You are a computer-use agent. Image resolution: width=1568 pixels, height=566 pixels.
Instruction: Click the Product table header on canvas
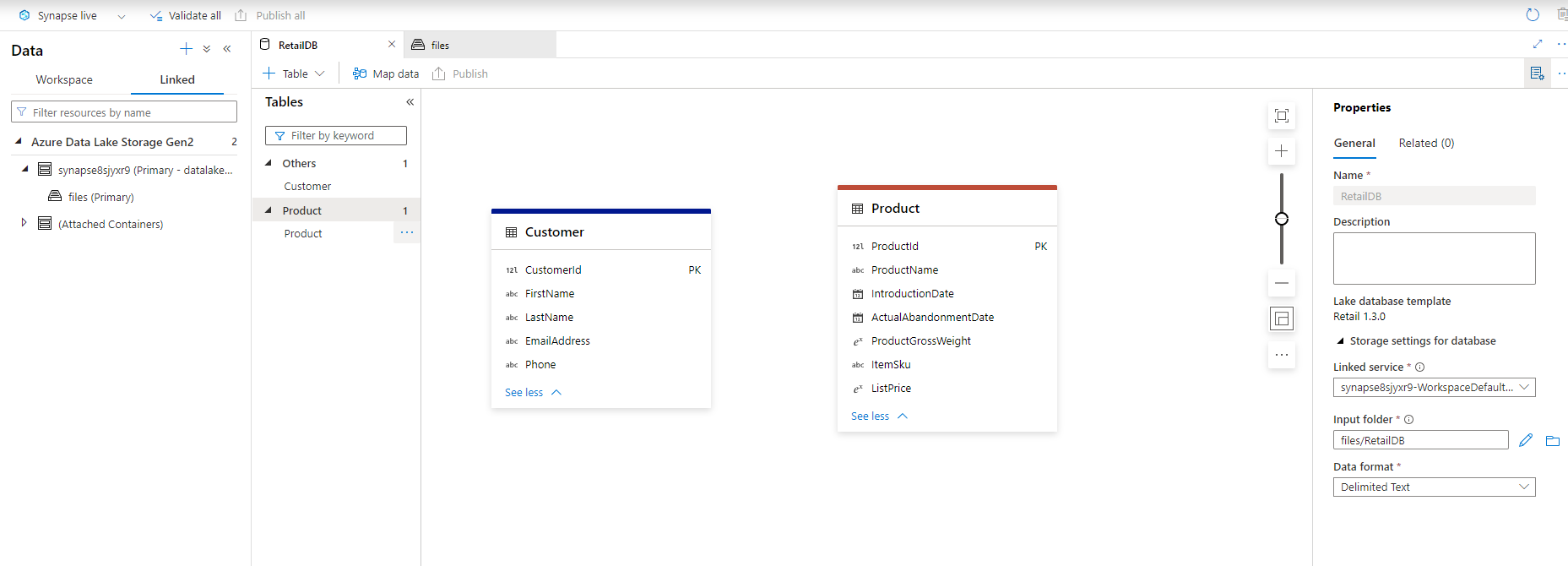click(947, 208)
